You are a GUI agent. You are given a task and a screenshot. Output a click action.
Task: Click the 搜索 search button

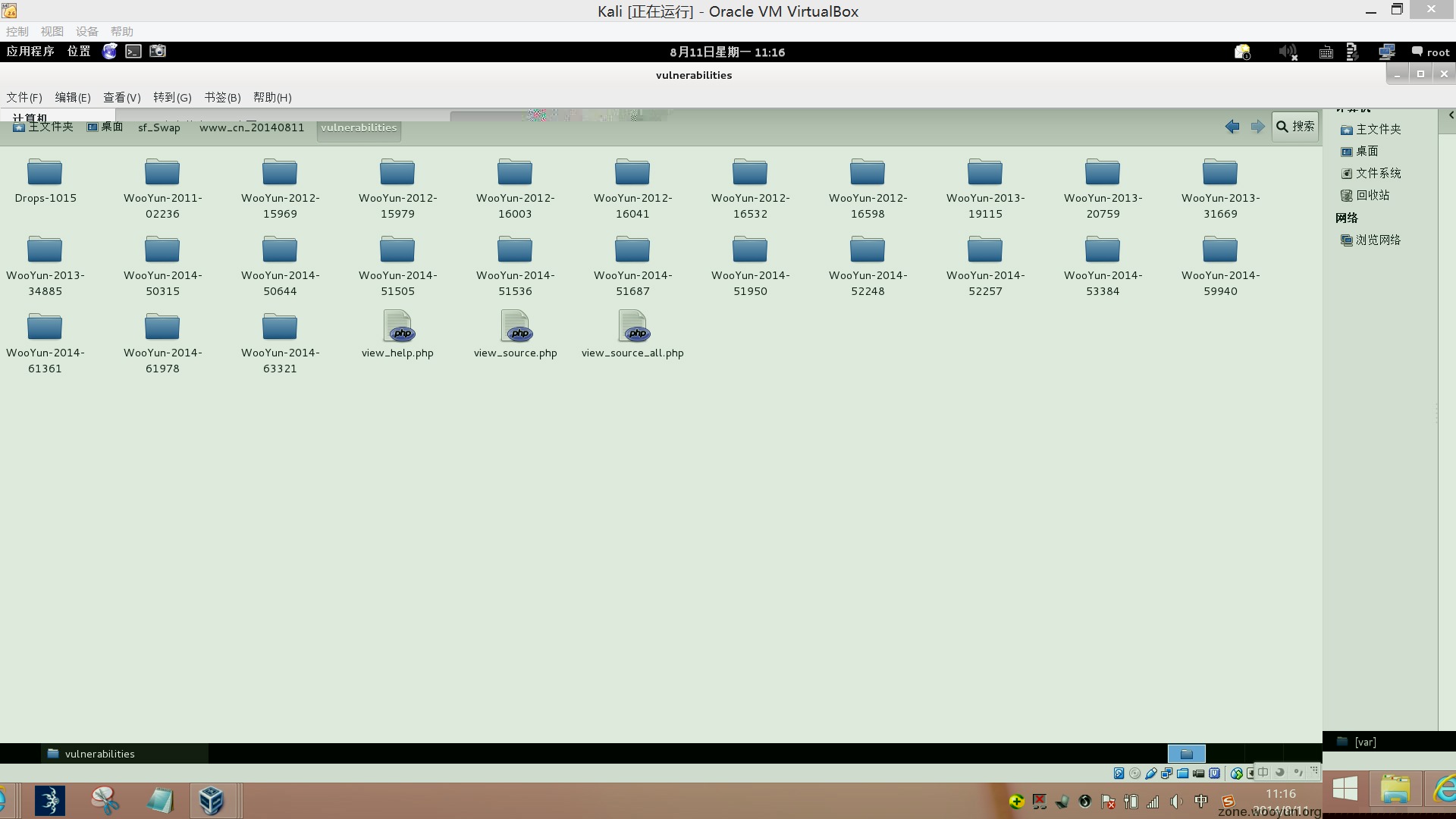click(x=1295, y=127)
